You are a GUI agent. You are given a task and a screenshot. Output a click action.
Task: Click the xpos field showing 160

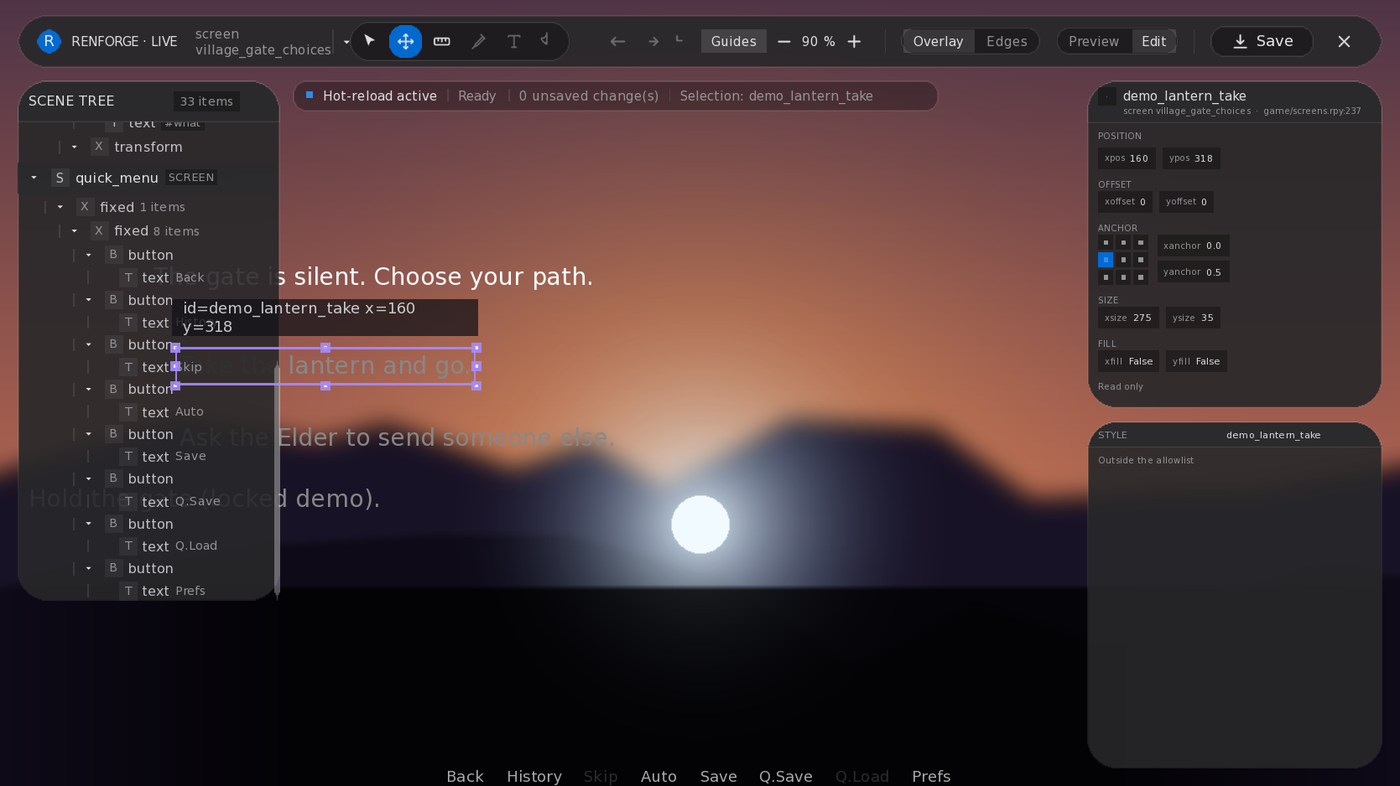(x=1127, y=158)
